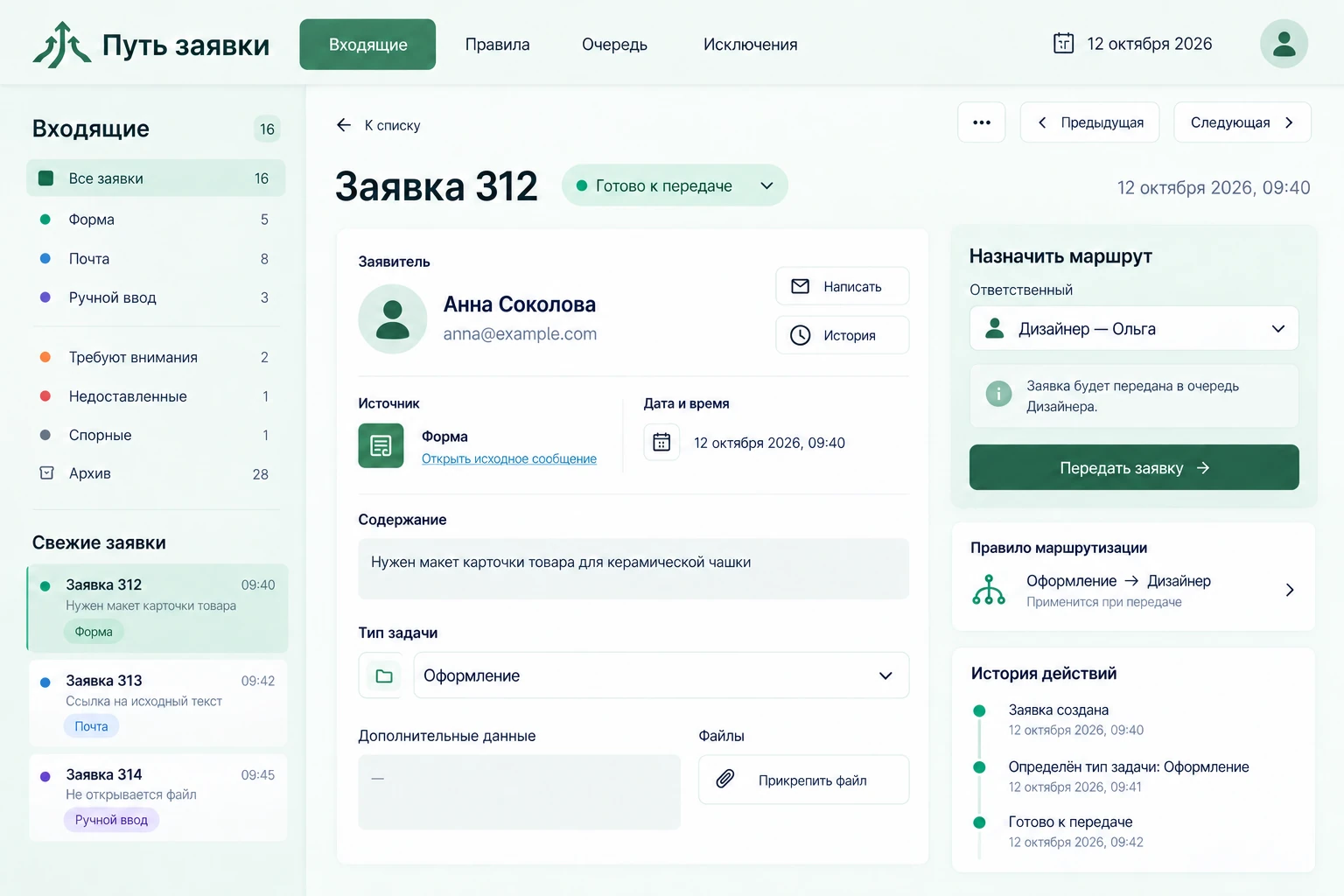Viewport: 1344px width, 896px height.
Task: Open the Ответственный dropdown Дизайнер — Ольга
Action: pos(1134,329)
